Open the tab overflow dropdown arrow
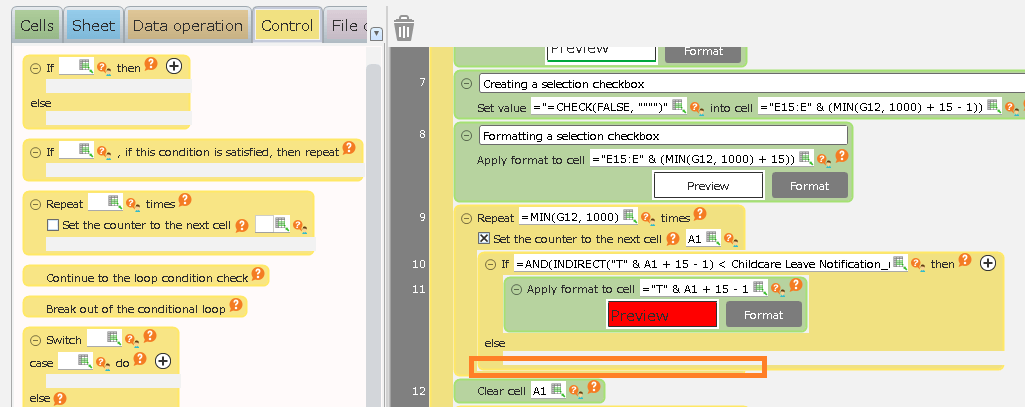The height and width of the screenshot is (407, 1025). [x=376, y=34]
